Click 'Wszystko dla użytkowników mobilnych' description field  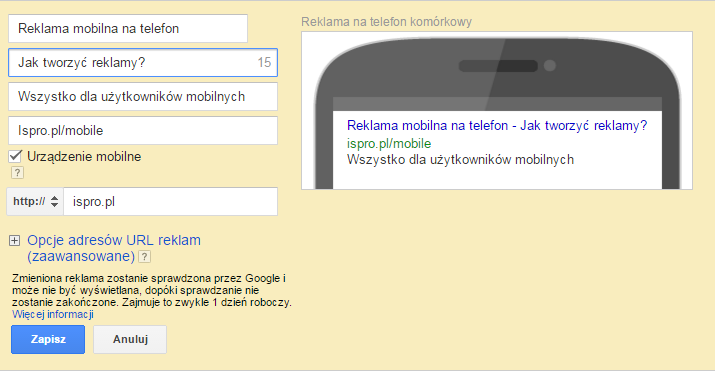pyautogui.click(x=143, y=97)
